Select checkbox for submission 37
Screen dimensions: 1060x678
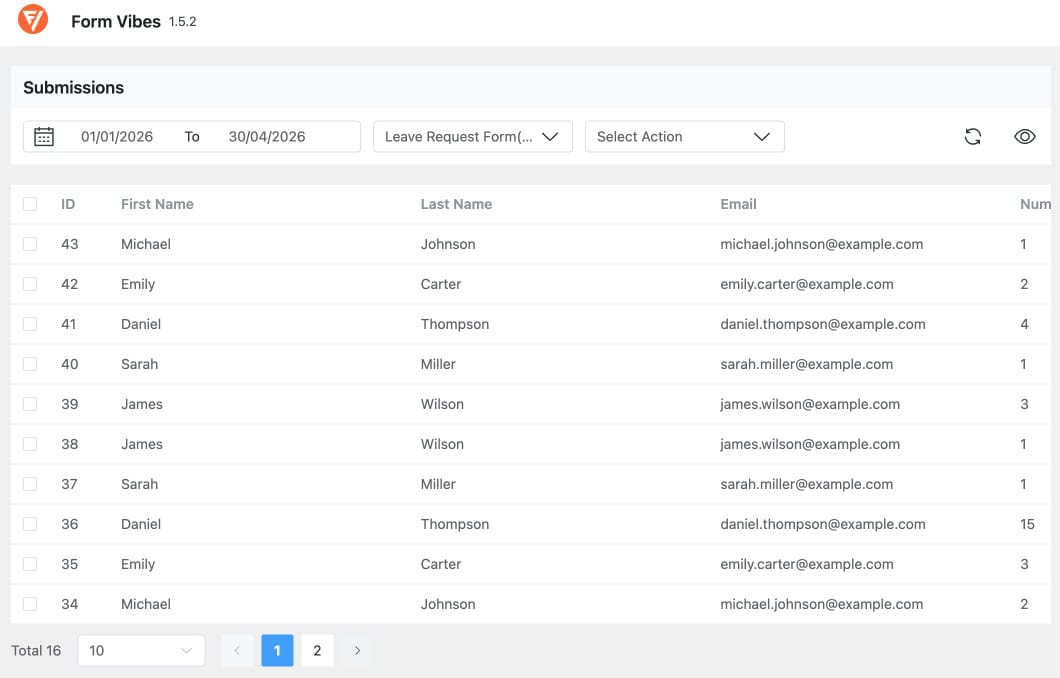pyautogui.click(x=30, y=484)
